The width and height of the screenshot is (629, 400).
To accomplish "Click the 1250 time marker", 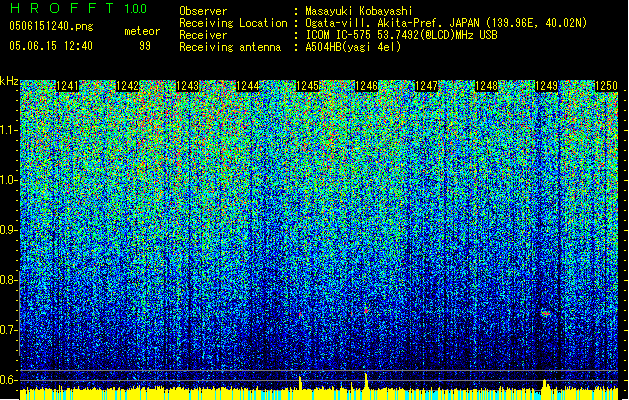I will pos(606,86).
